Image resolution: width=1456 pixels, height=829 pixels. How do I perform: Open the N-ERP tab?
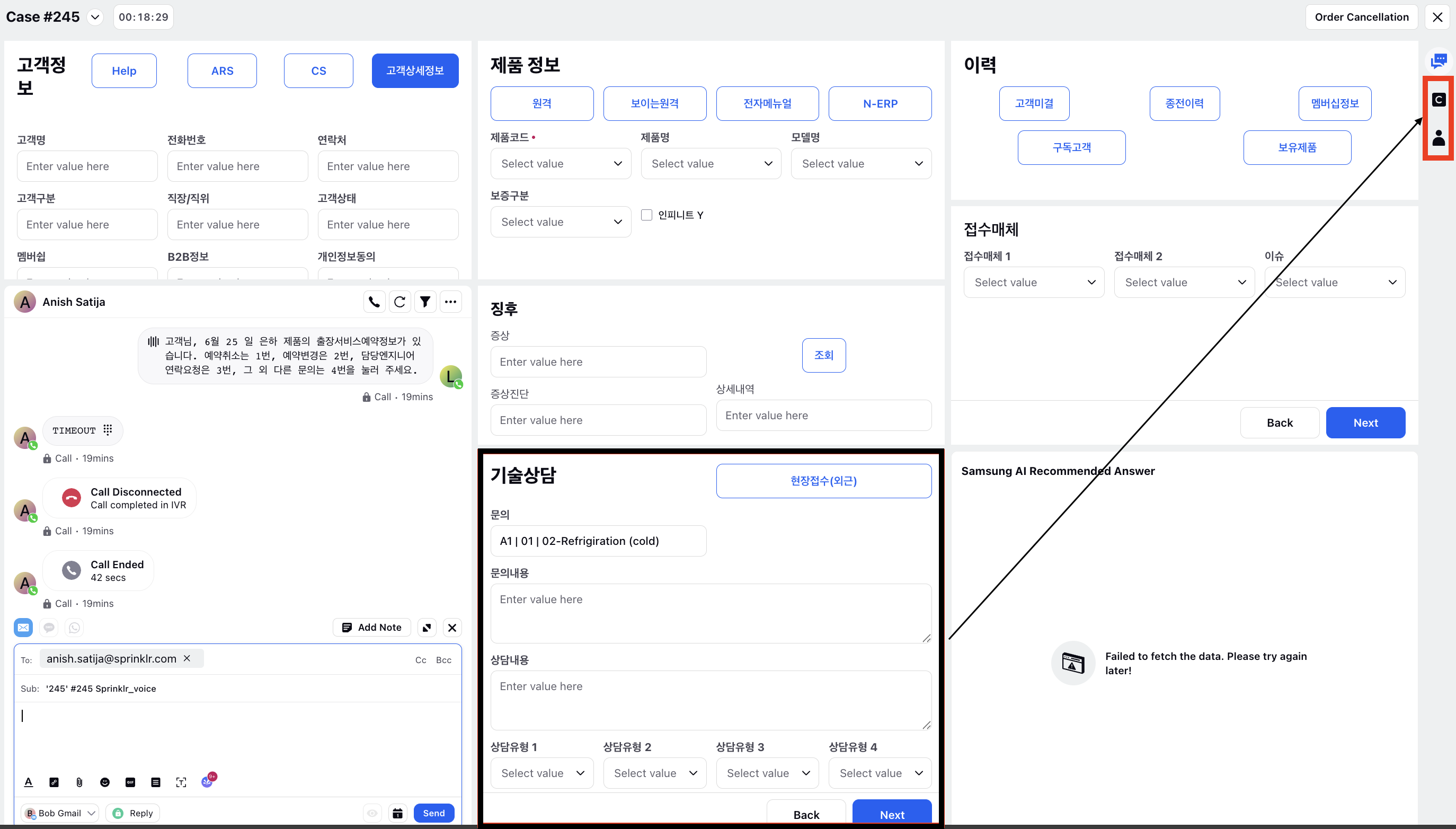[x=880, y=104]
